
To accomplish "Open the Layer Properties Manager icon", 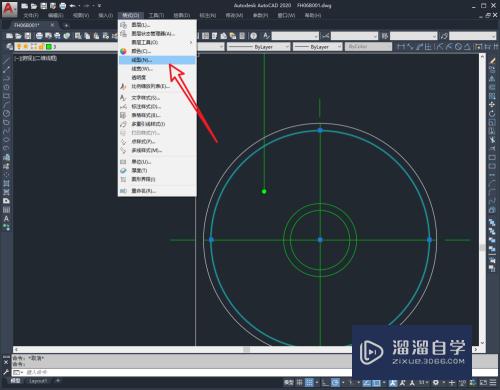I will 9,47.
